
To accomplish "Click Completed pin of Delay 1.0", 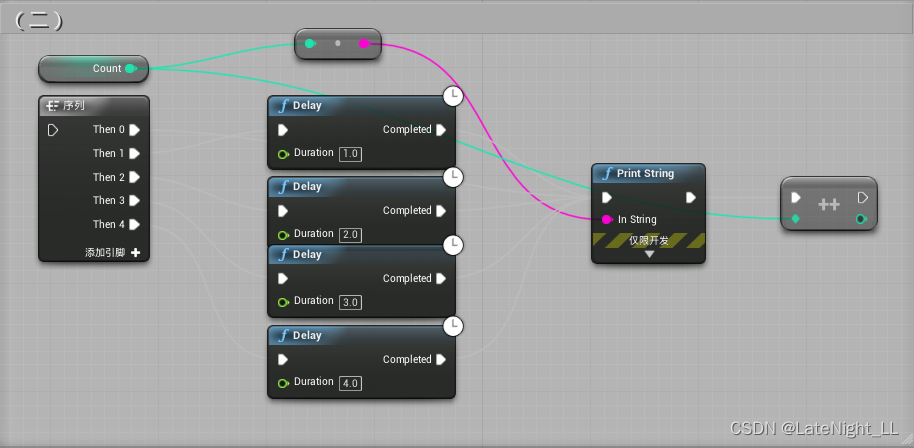I will (x=441, y=130).
